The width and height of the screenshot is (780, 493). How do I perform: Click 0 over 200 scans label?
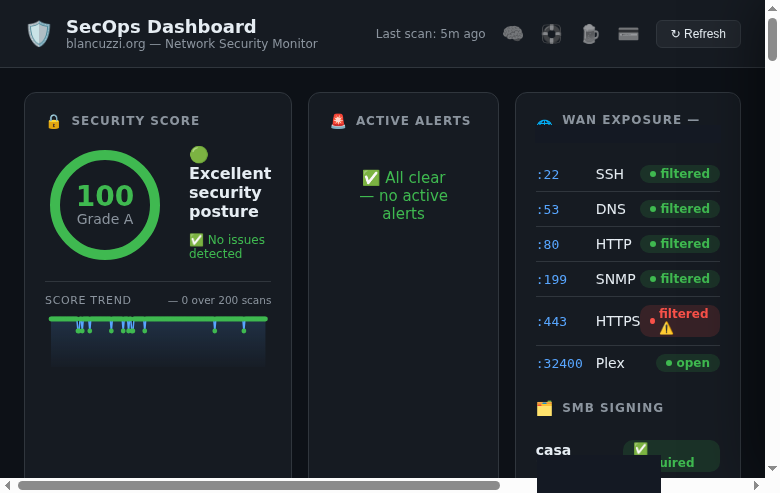[220, 300]
